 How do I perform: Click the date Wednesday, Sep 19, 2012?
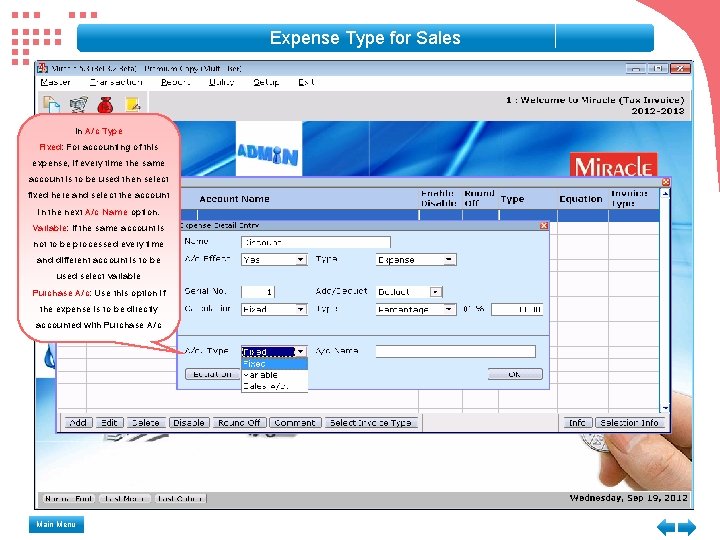click(629, 498)
